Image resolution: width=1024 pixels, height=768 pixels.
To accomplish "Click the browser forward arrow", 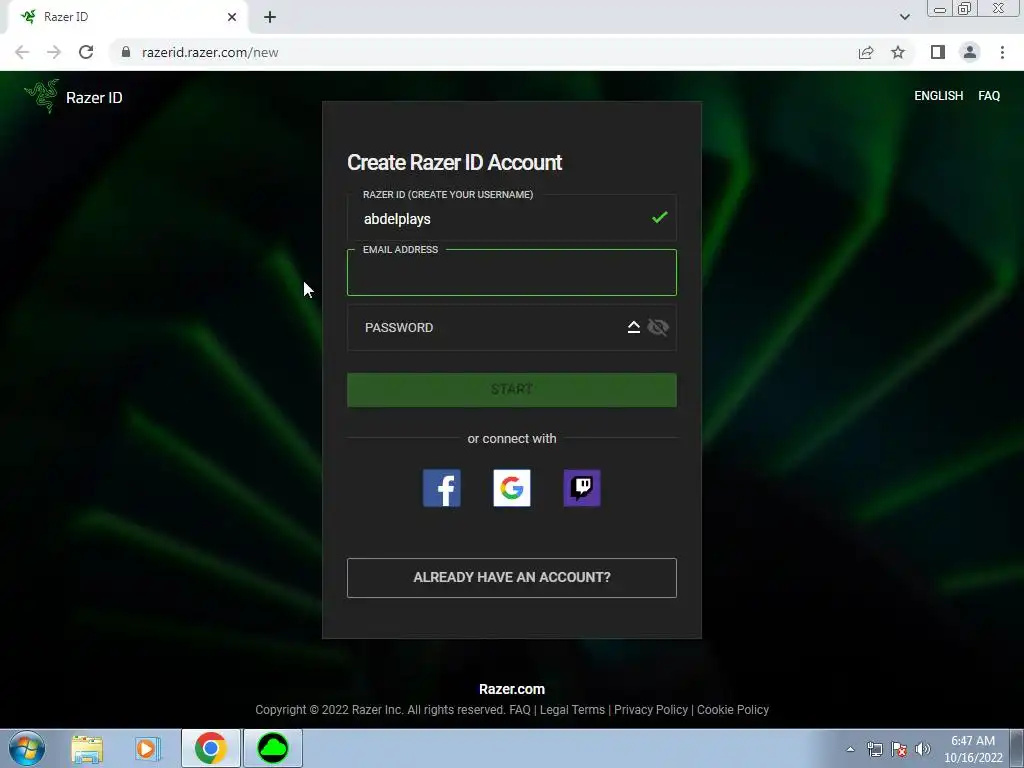I will [x=54, y=52].
